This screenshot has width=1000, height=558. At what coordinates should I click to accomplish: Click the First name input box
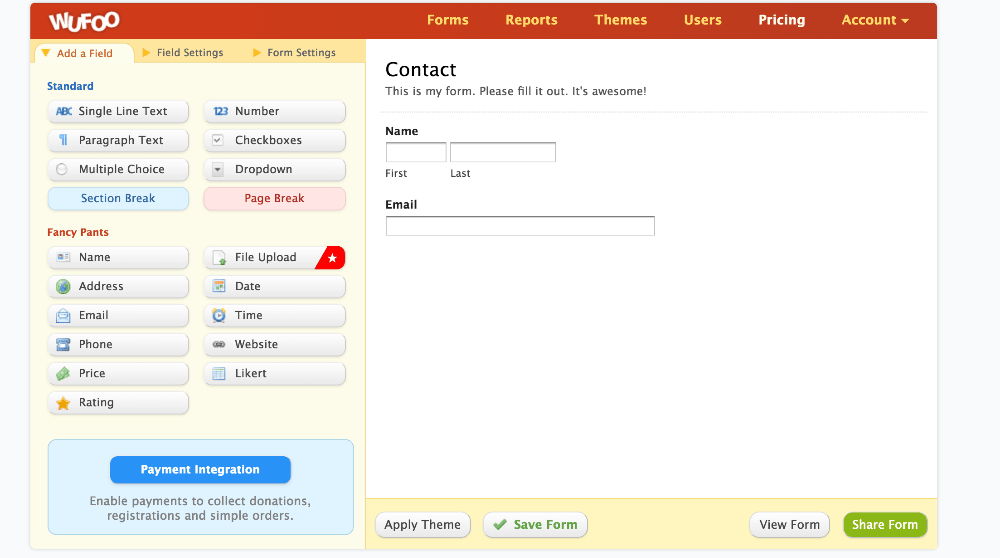point(416,152)
